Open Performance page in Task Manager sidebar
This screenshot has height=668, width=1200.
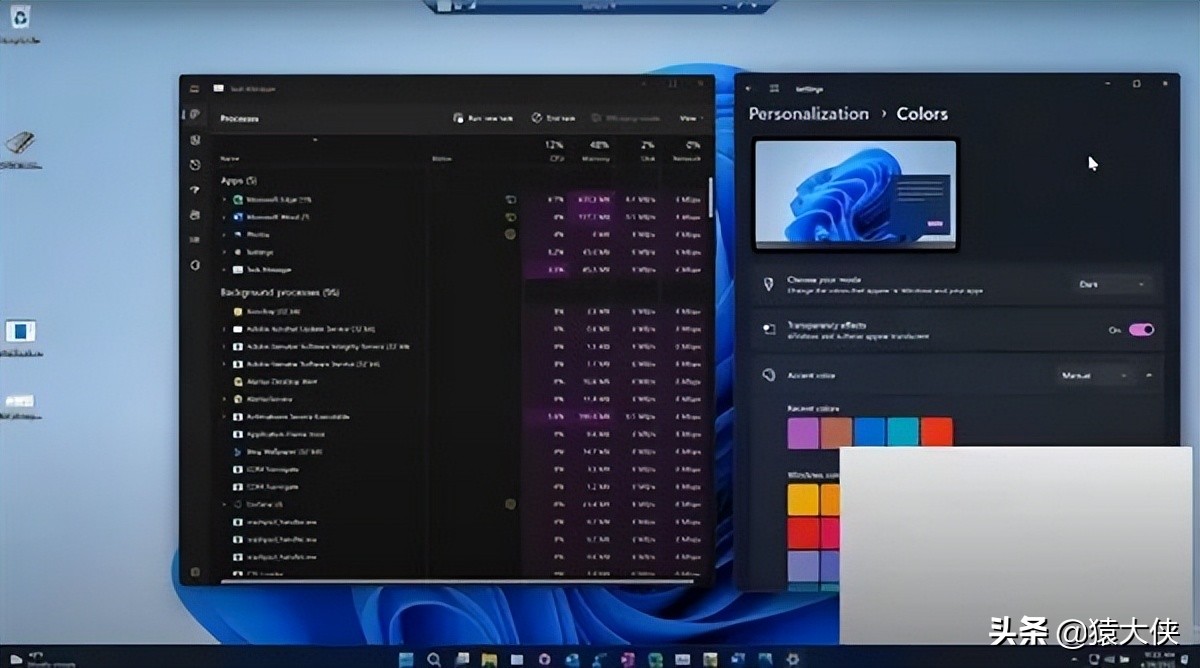pyautogui.click(x=195, y=140)
